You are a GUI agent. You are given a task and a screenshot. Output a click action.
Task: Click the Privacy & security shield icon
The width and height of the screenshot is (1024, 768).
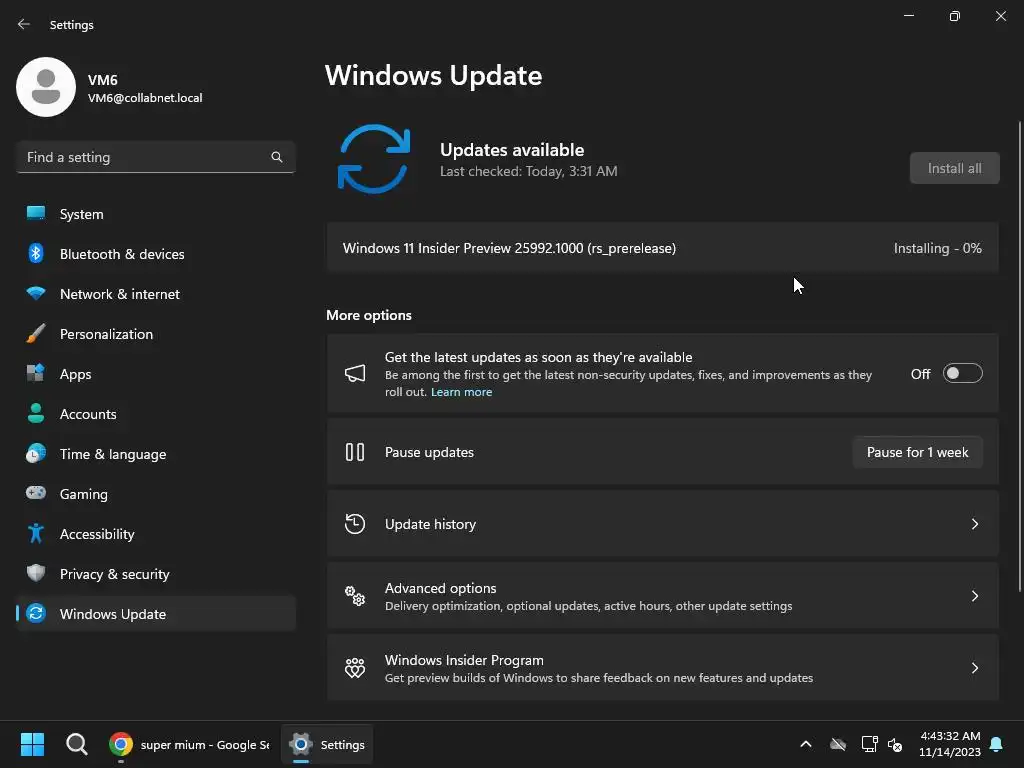point(36,573)
